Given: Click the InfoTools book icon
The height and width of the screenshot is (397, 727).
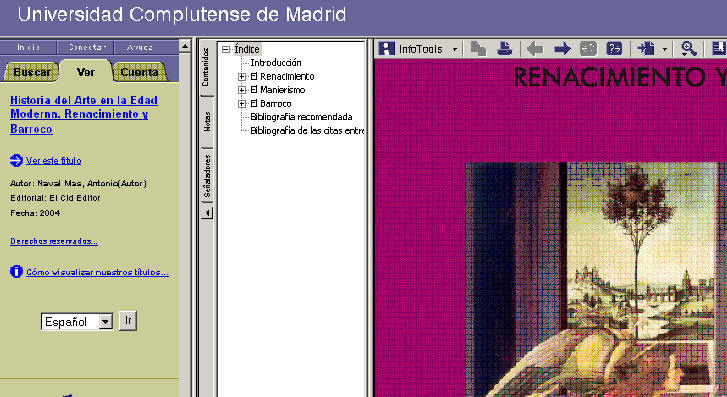Looking at the screenshot, I should 386,48.
